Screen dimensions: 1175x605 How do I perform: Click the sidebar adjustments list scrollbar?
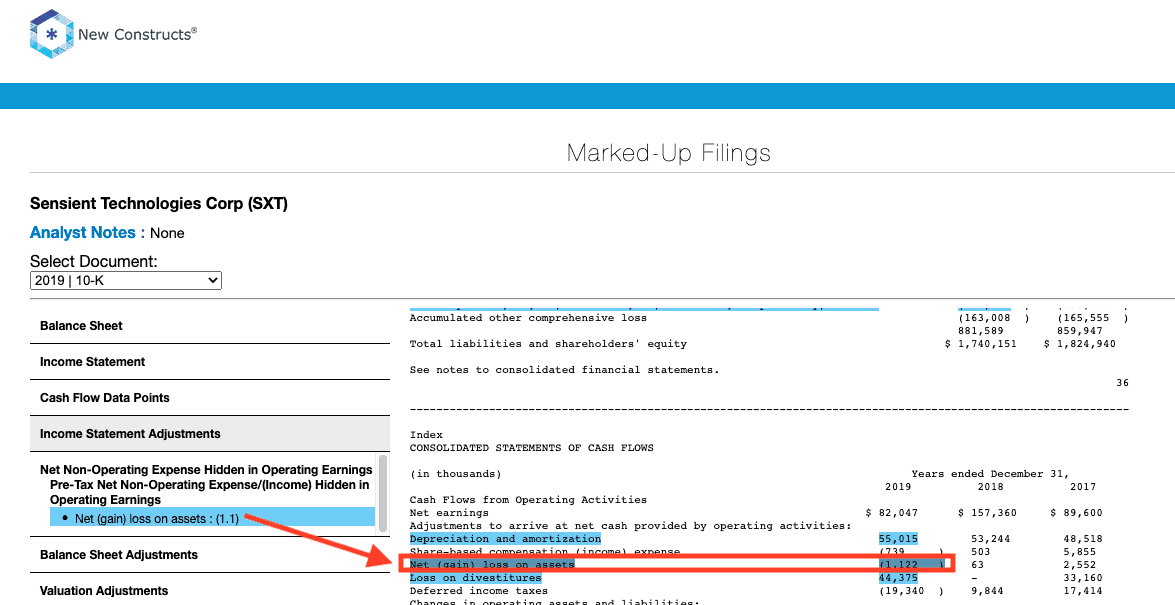click(383, 493)
